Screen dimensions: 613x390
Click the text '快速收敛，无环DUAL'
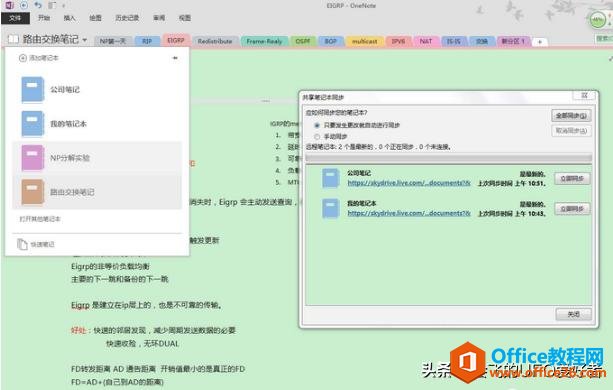(142, 344)
